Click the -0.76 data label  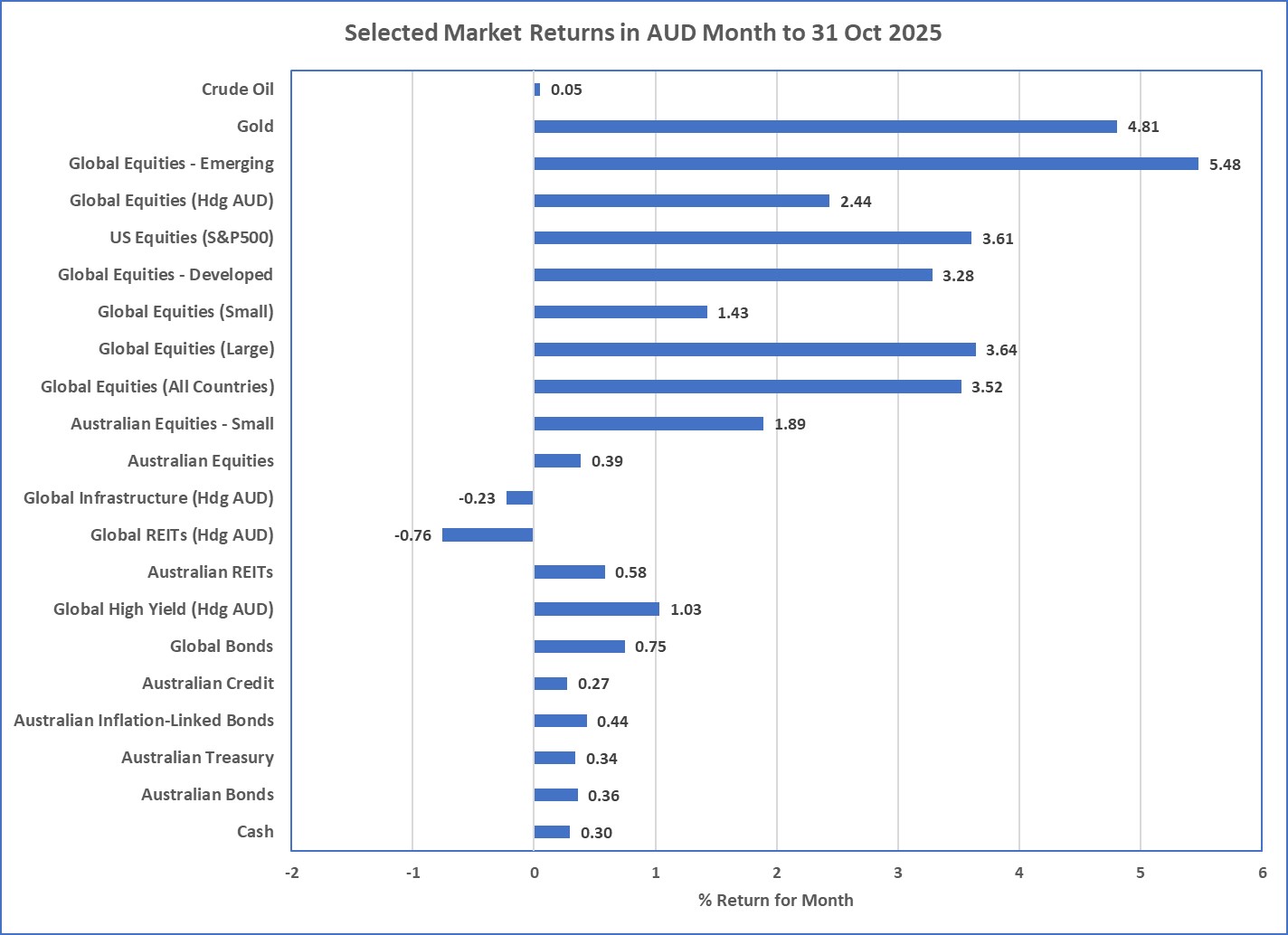tap(412, 535)
